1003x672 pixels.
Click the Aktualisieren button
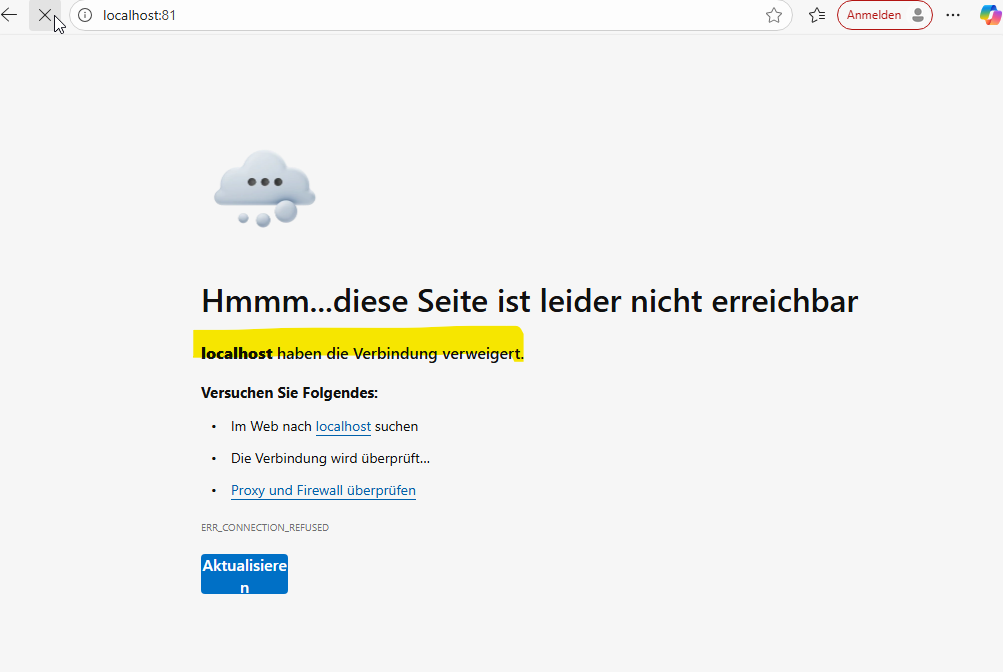[x=244, y=575]
